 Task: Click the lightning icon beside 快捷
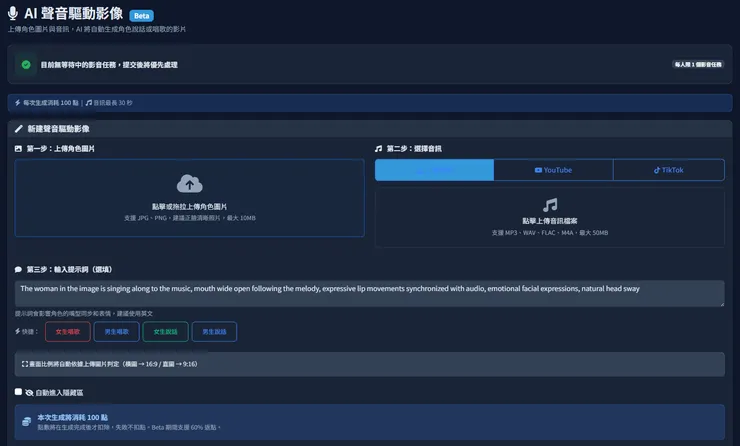17,331
